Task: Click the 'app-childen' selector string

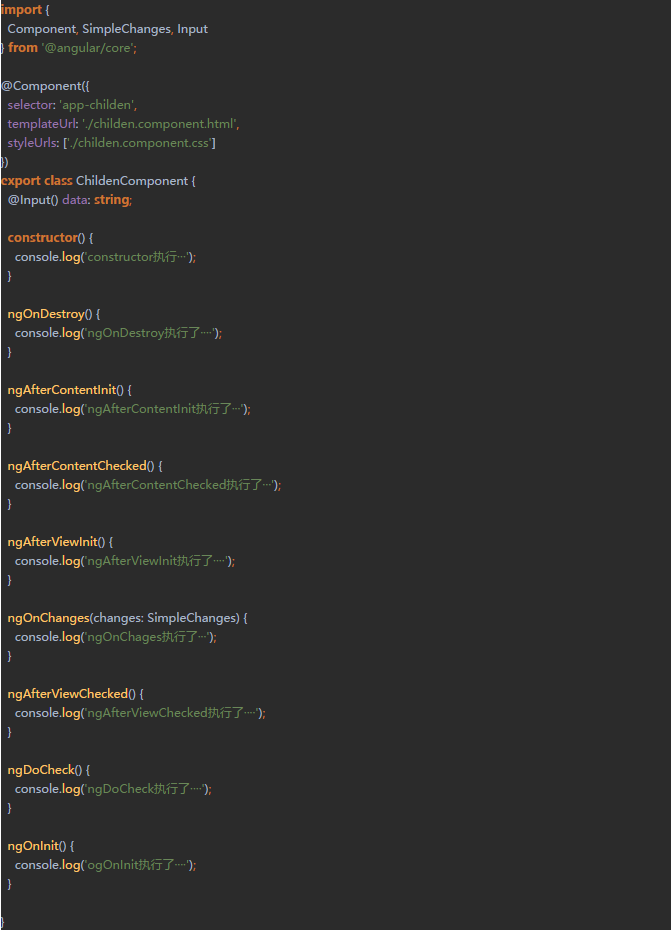Action: tap(97, 105)
